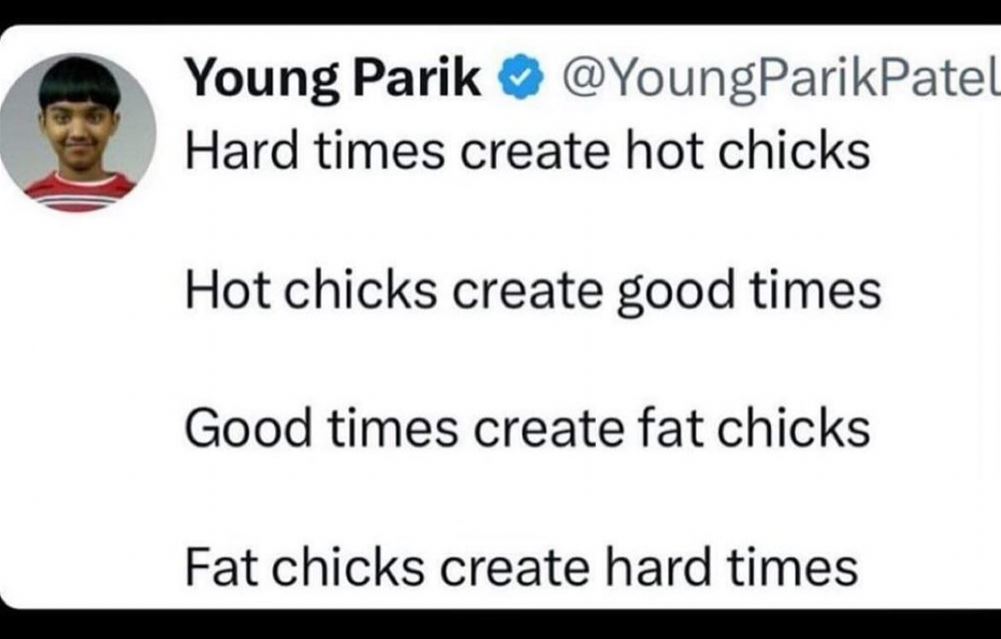Click the empty white area beneath the avatar

pos(83,409)
